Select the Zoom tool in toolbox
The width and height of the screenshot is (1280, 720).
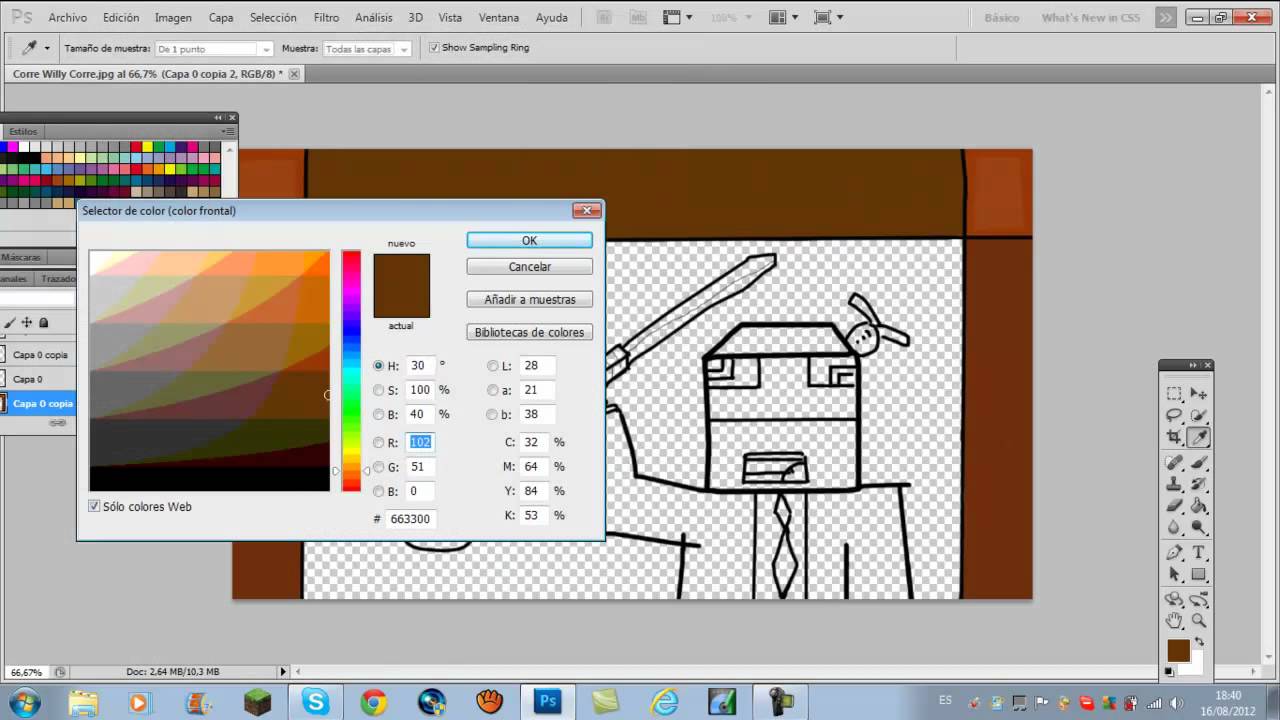(x=1199, y=621)
